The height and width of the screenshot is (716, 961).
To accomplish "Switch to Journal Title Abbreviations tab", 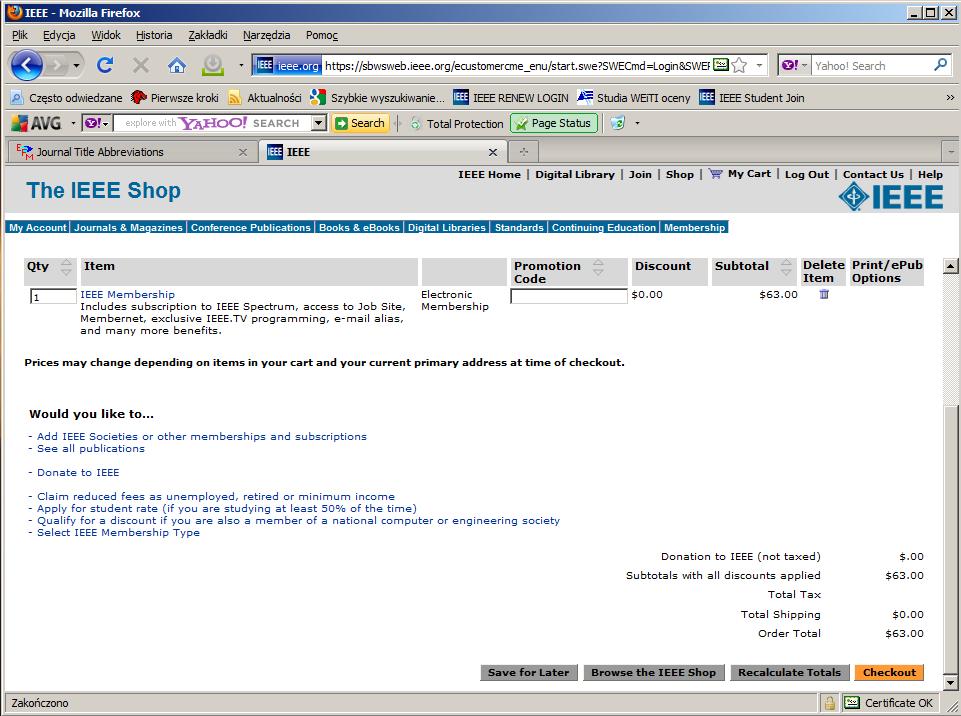I will pos(132,152).
